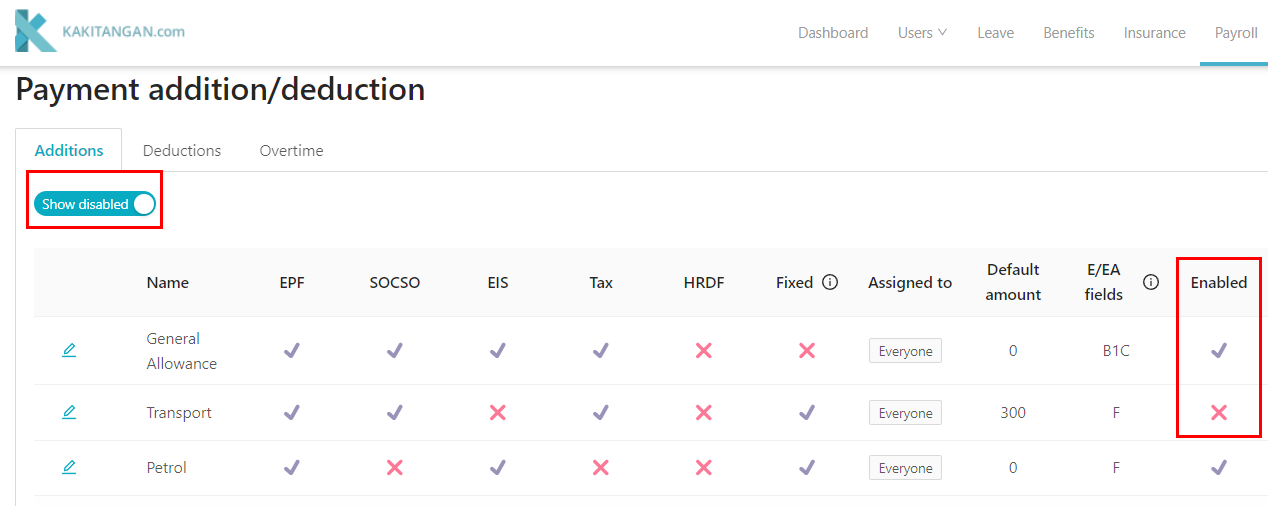Click the edit pencil for Transport

coord(69,412)
